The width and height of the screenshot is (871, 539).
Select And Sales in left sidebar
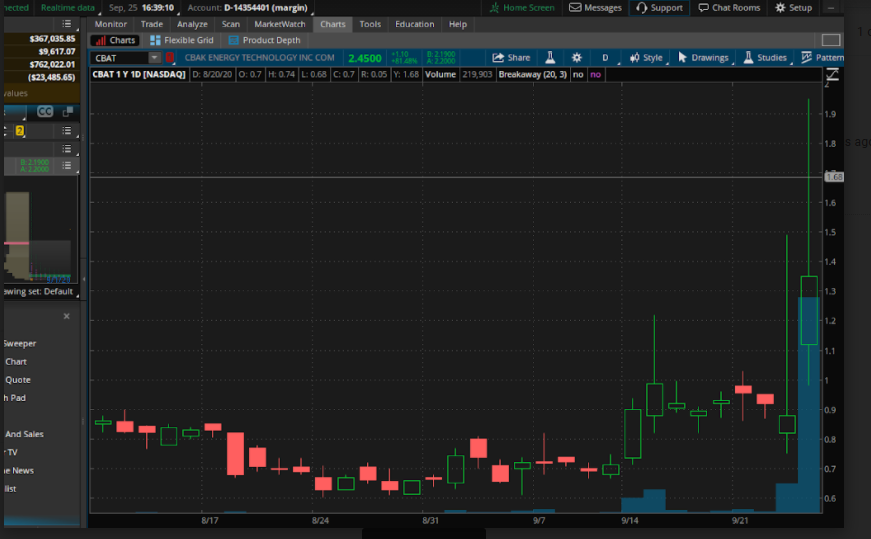pyautogui.click(x=24, y=434)
